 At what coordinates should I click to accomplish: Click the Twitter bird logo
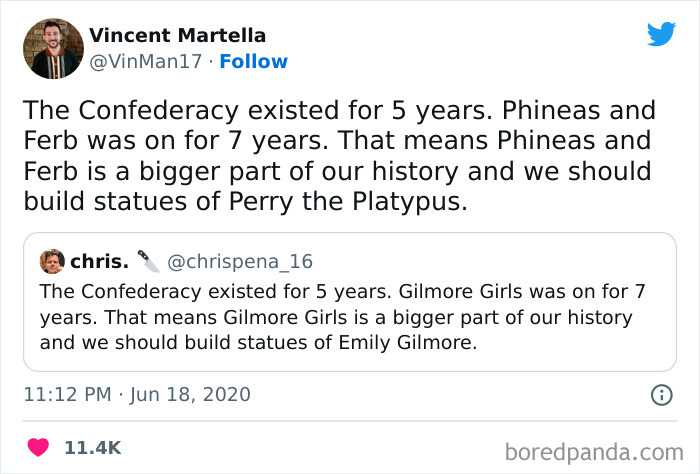[661, 34]
